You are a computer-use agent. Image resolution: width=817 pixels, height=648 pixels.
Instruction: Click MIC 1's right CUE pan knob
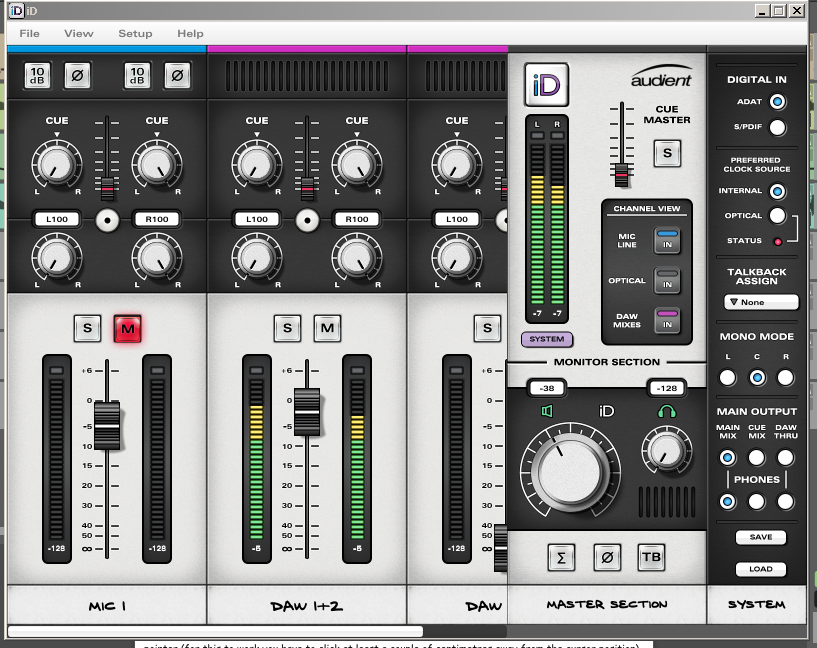coord(157,164)
